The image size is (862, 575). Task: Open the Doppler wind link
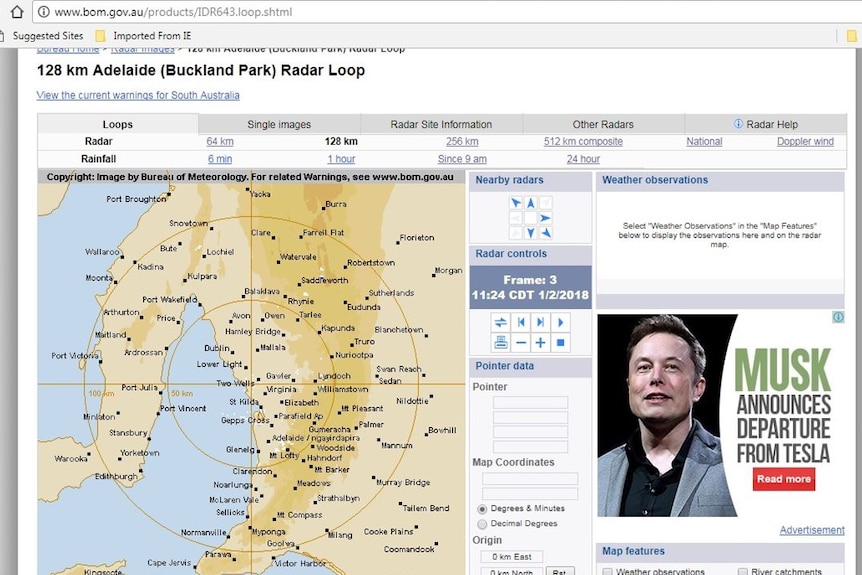tap(805, 141)
